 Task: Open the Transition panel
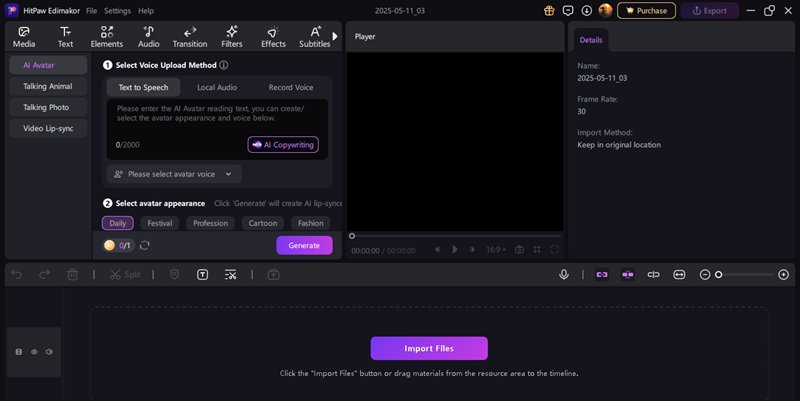[190, 37]
